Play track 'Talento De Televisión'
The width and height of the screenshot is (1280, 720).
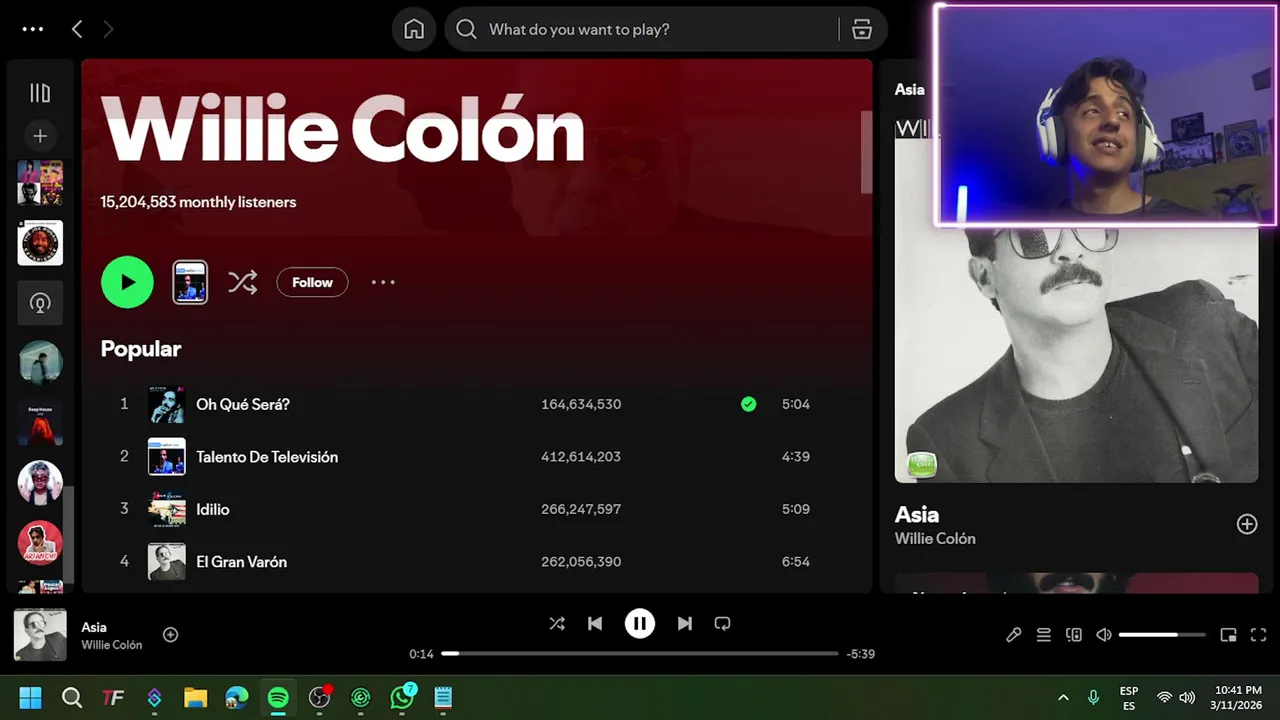tap(267, 457)
